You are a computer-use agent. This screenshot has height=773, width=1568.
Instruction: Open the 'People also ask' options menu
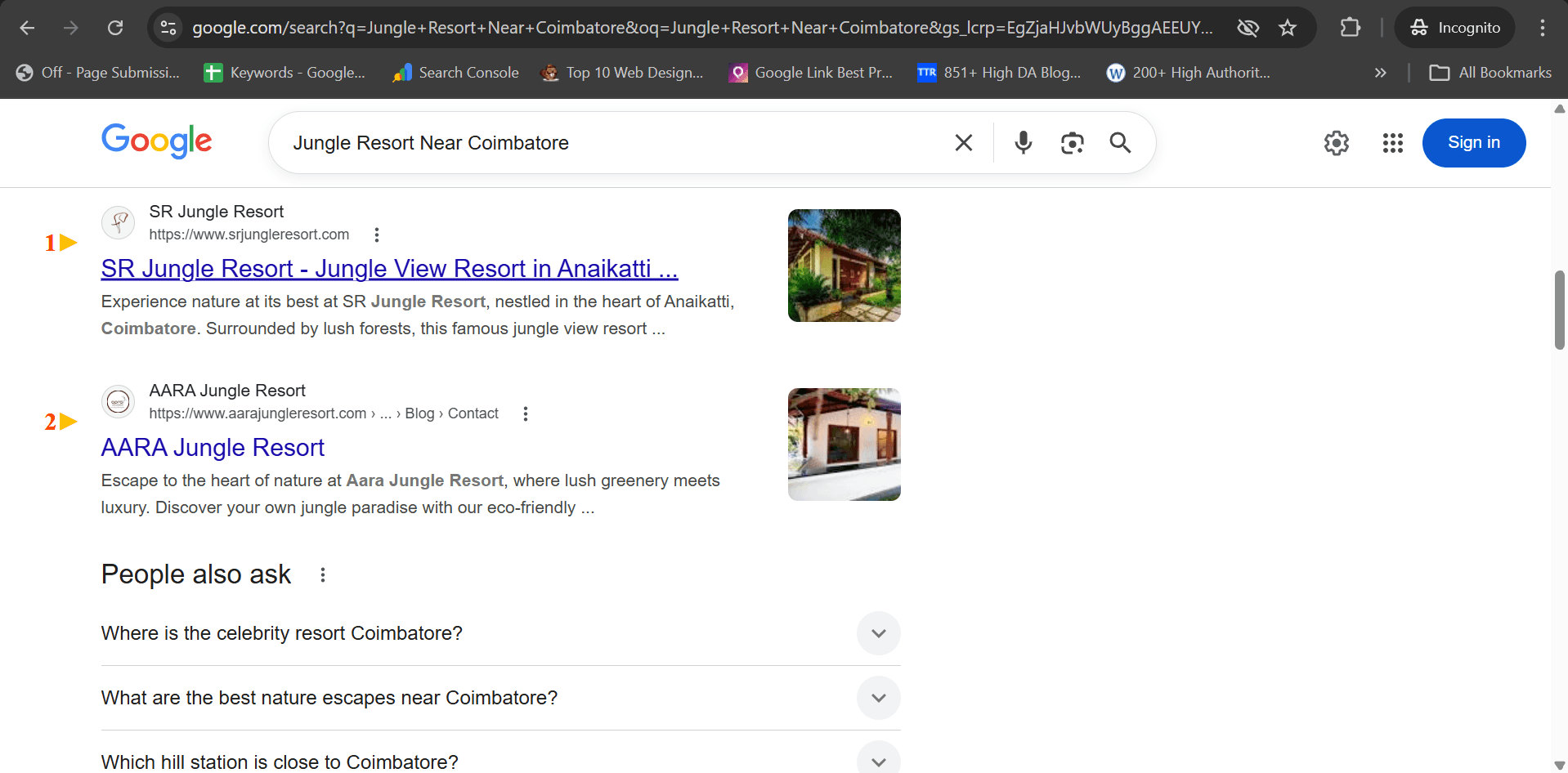[323, 575]
